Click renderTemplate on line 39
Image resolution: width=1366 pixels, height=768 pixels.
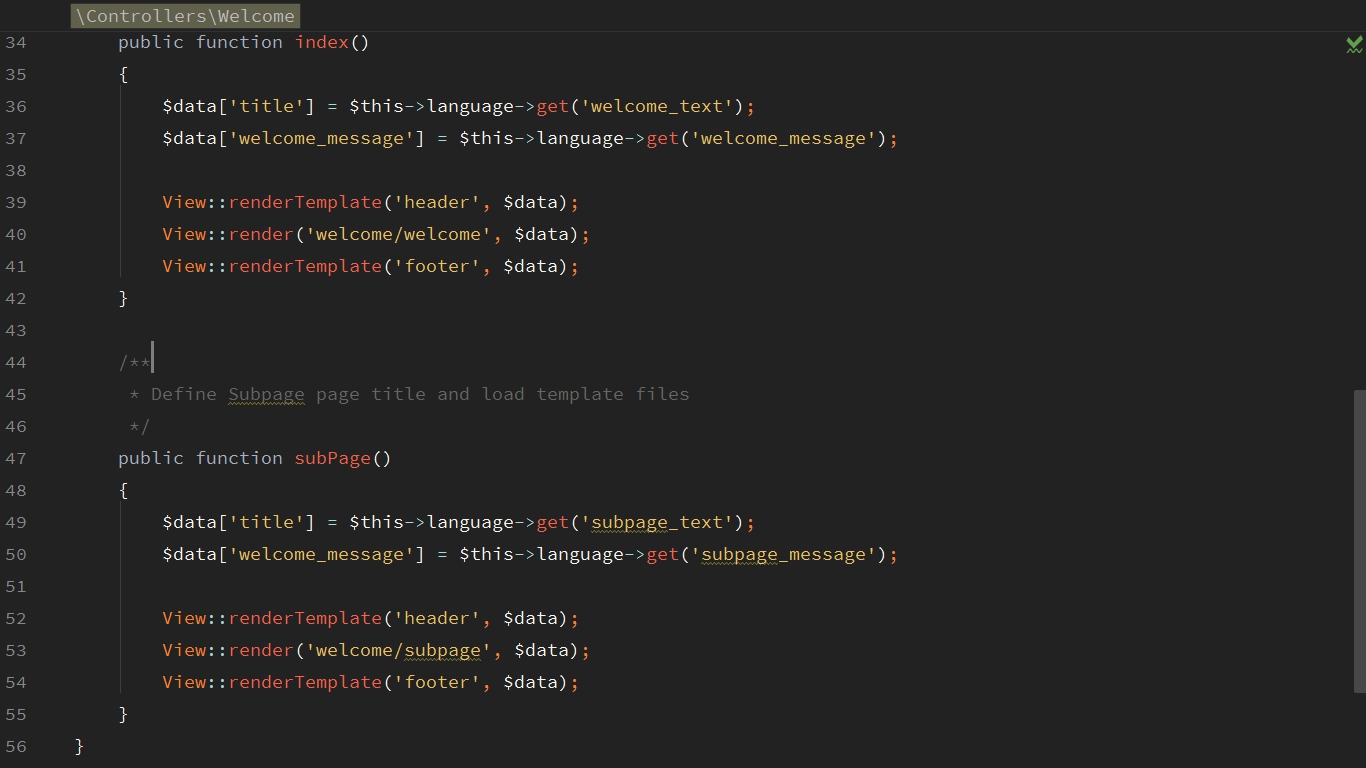coord(305,202)
